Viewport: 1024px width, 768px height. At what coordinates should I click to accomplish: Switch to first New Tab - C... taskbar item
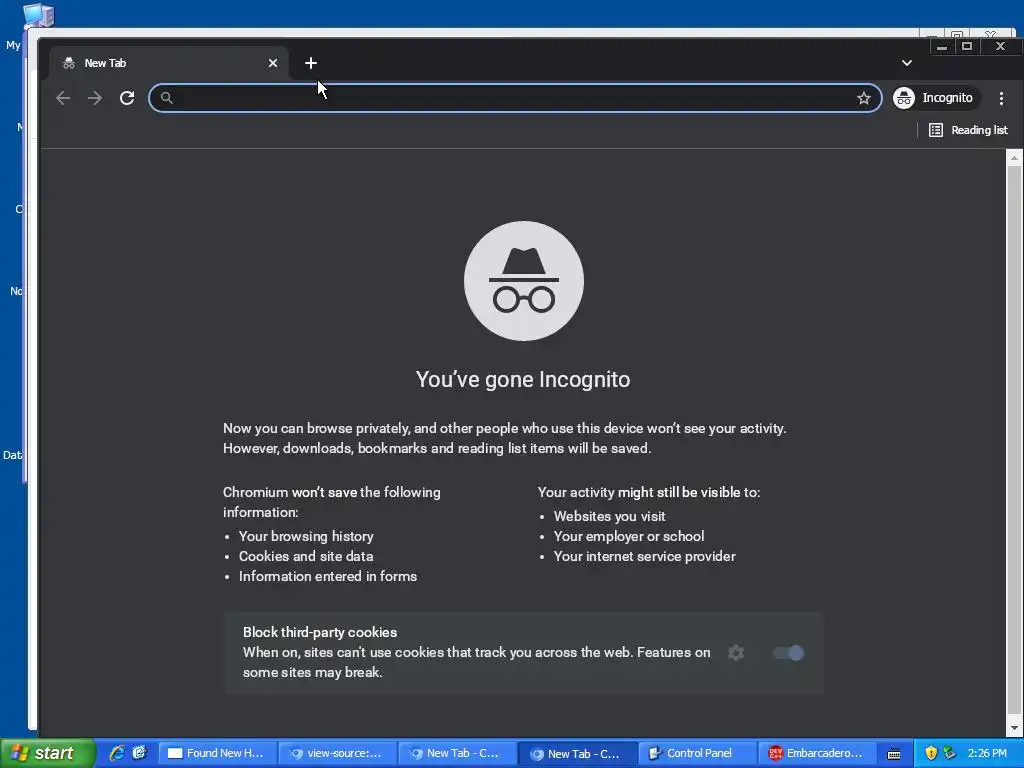pos(456,753)
